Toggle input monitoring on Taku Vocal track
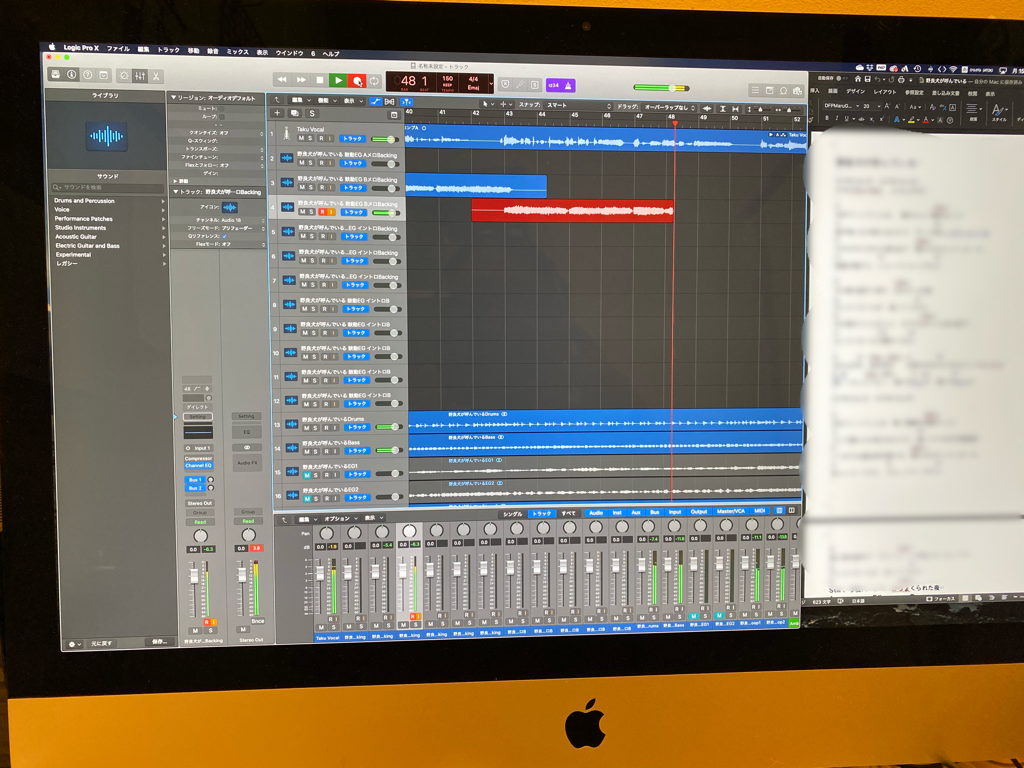The height and width of the screenshot is (768, 1024). tap(330, 138)
